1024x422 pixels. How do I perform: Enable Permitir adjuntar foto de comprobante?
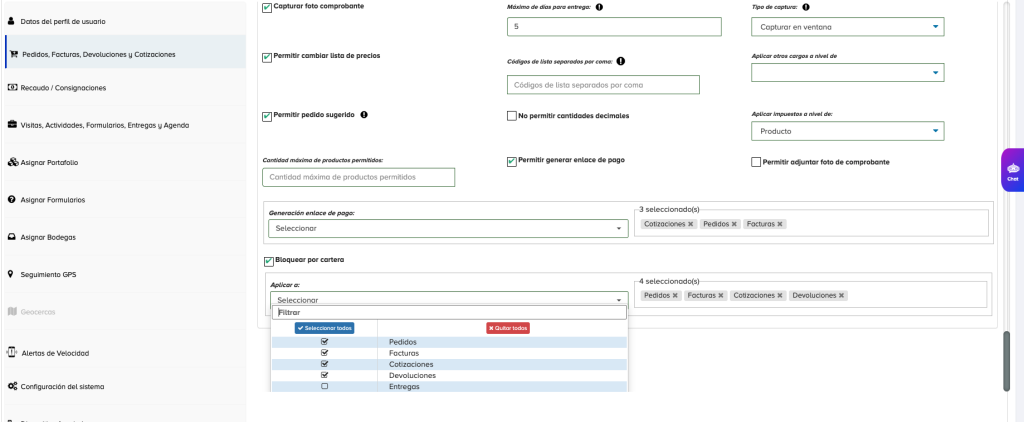point(756,162)
